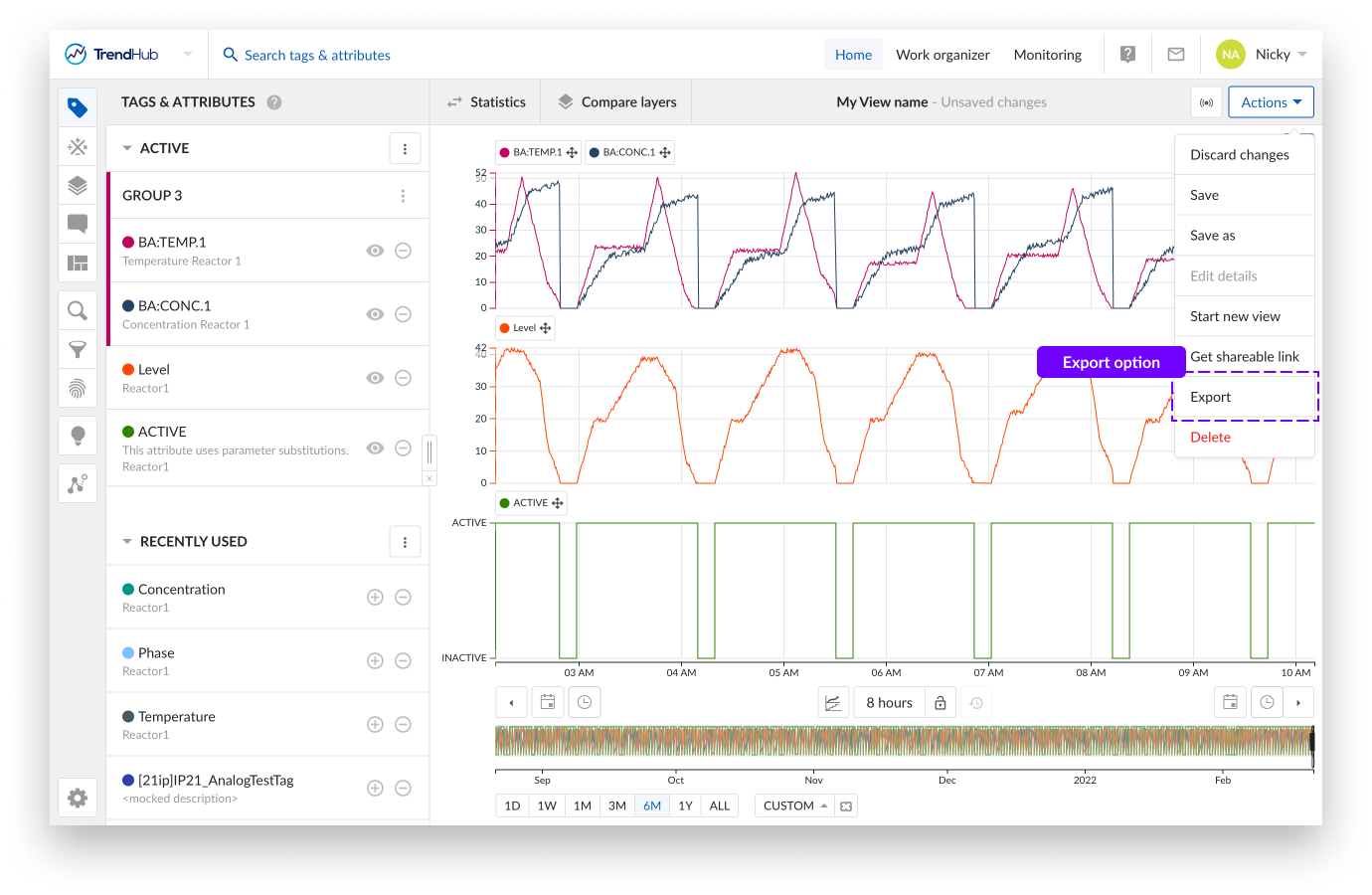Click the Compare layers button
Screen dimensions: 1372x895
pos(617,102)
